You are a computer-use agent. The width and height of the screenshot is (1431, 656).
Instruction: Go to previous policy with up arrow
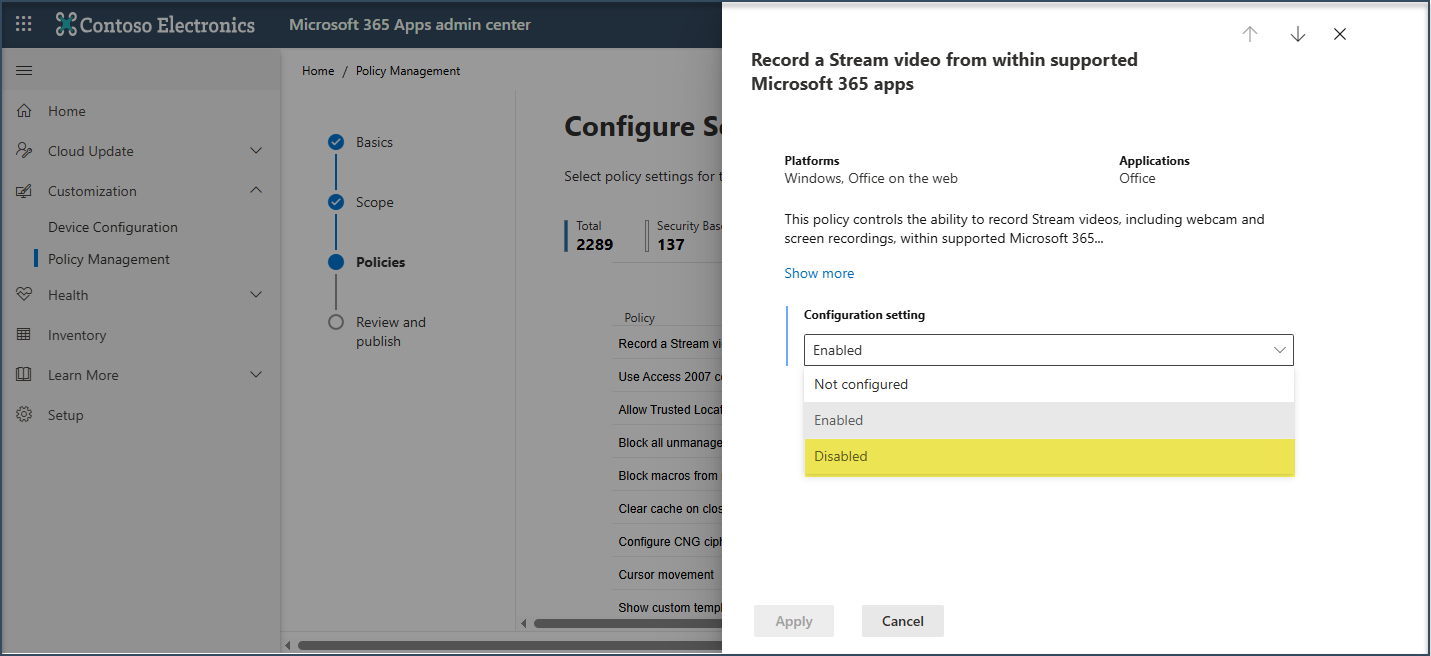pyautogui.click(x=1250, y=34)
